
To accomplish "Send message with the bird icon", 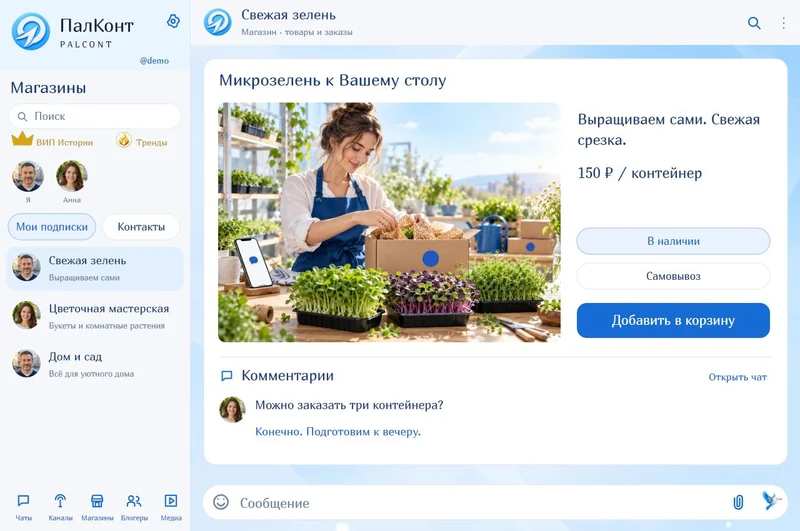I will [x=771, y=500].
